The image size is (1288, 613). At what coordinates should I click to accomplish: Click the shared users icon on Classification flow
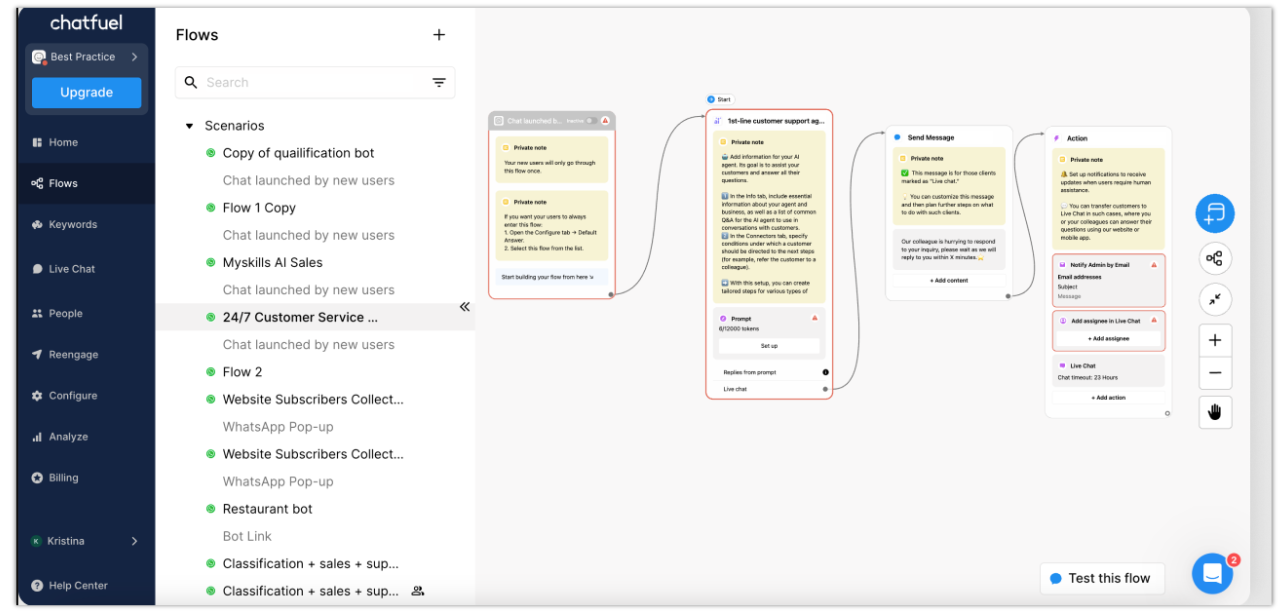418,591
